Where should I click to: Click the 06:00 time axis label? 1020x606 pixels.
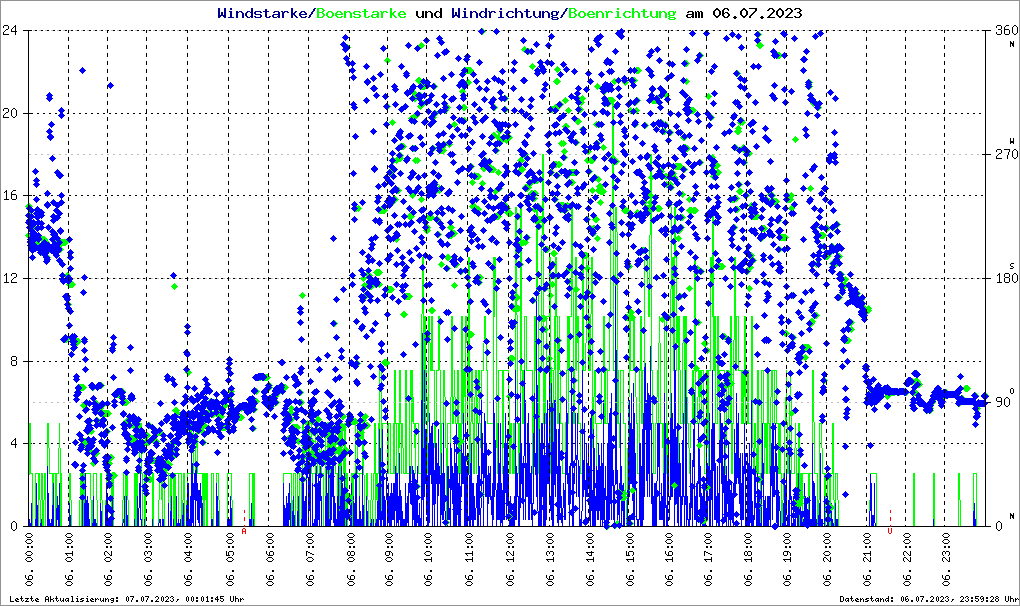(269, 559)
